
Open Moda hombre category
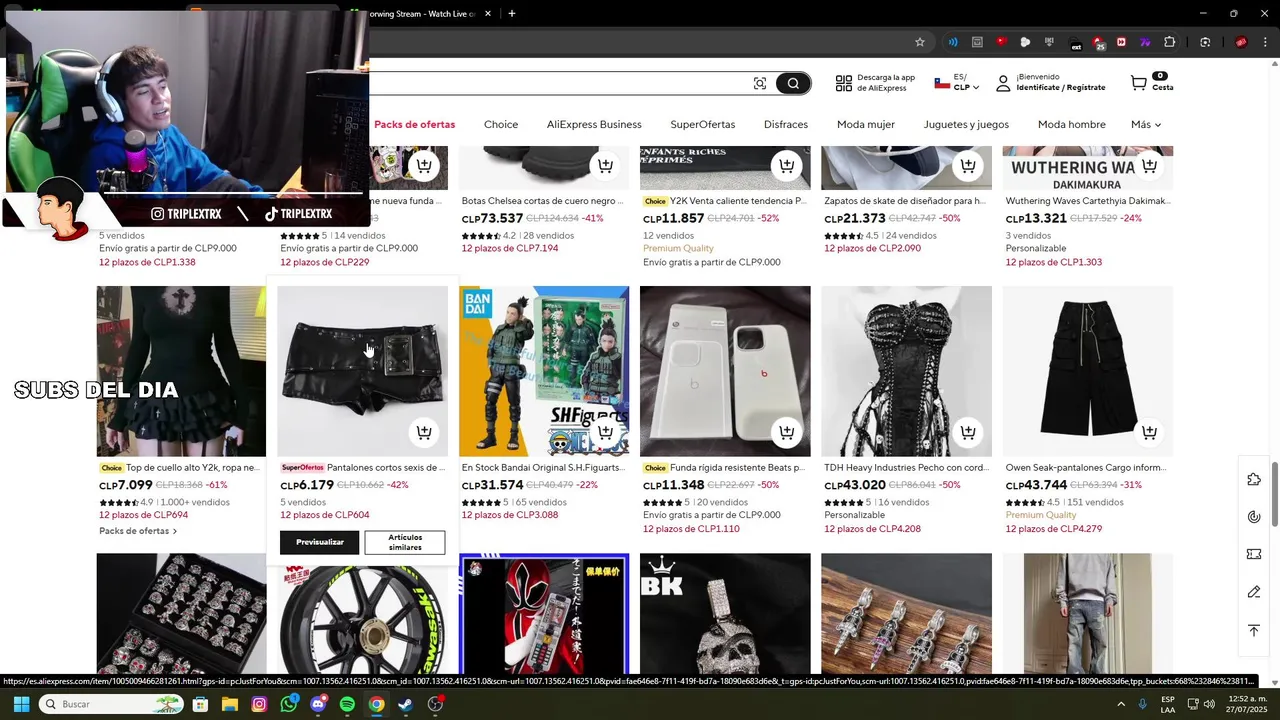click(1072, 124)
